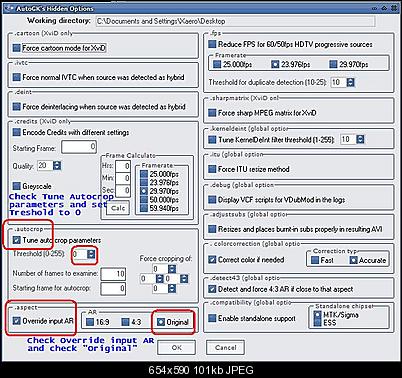Screen dimensions: 402x378
Task: Select 25.000fps in the .fps Framerate group
Action: 217,64
